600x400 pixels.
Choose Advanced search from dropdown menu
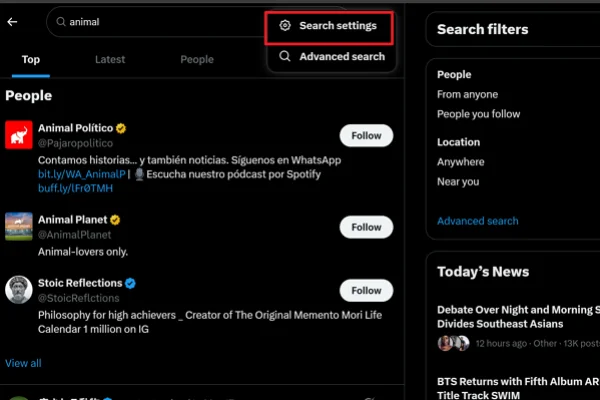pyautogui.click(x=331, y=56)
